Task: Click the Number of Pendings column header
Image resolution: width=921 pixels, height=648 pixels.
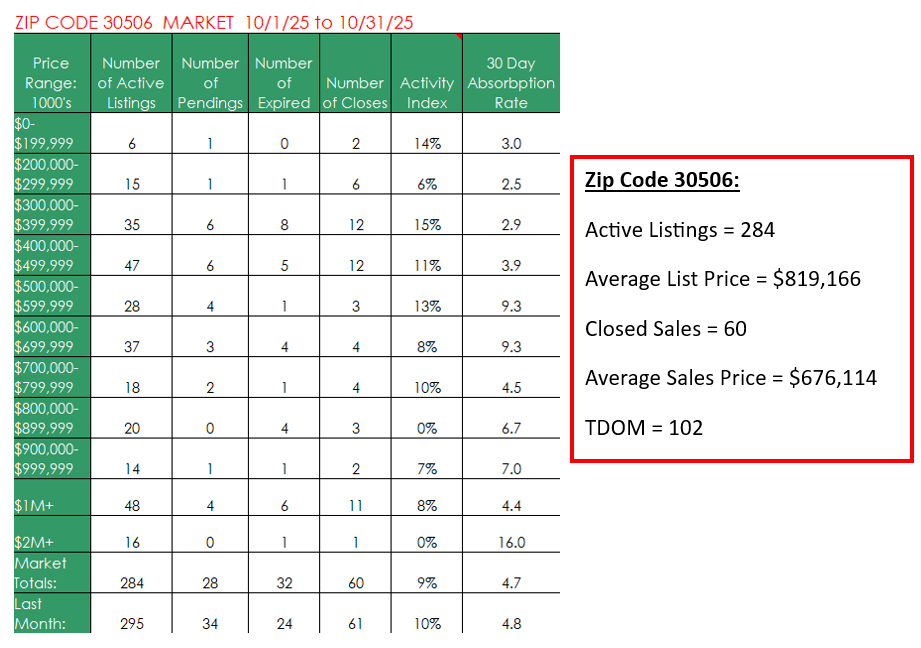Action: [x=210, y=82]
